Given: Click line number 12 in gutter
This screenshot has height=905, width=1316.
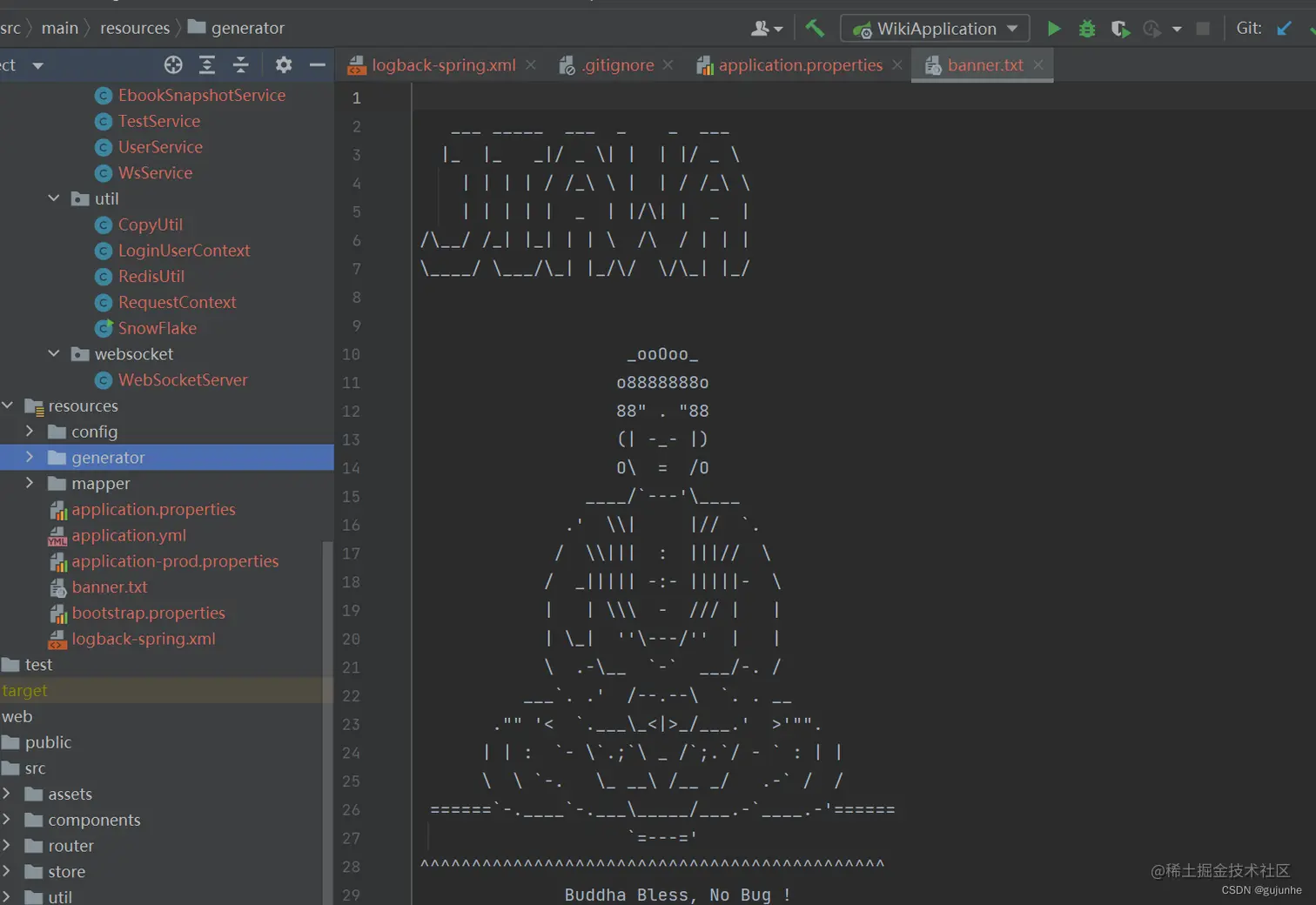Looking at the screenshot, I should [351, 411].
